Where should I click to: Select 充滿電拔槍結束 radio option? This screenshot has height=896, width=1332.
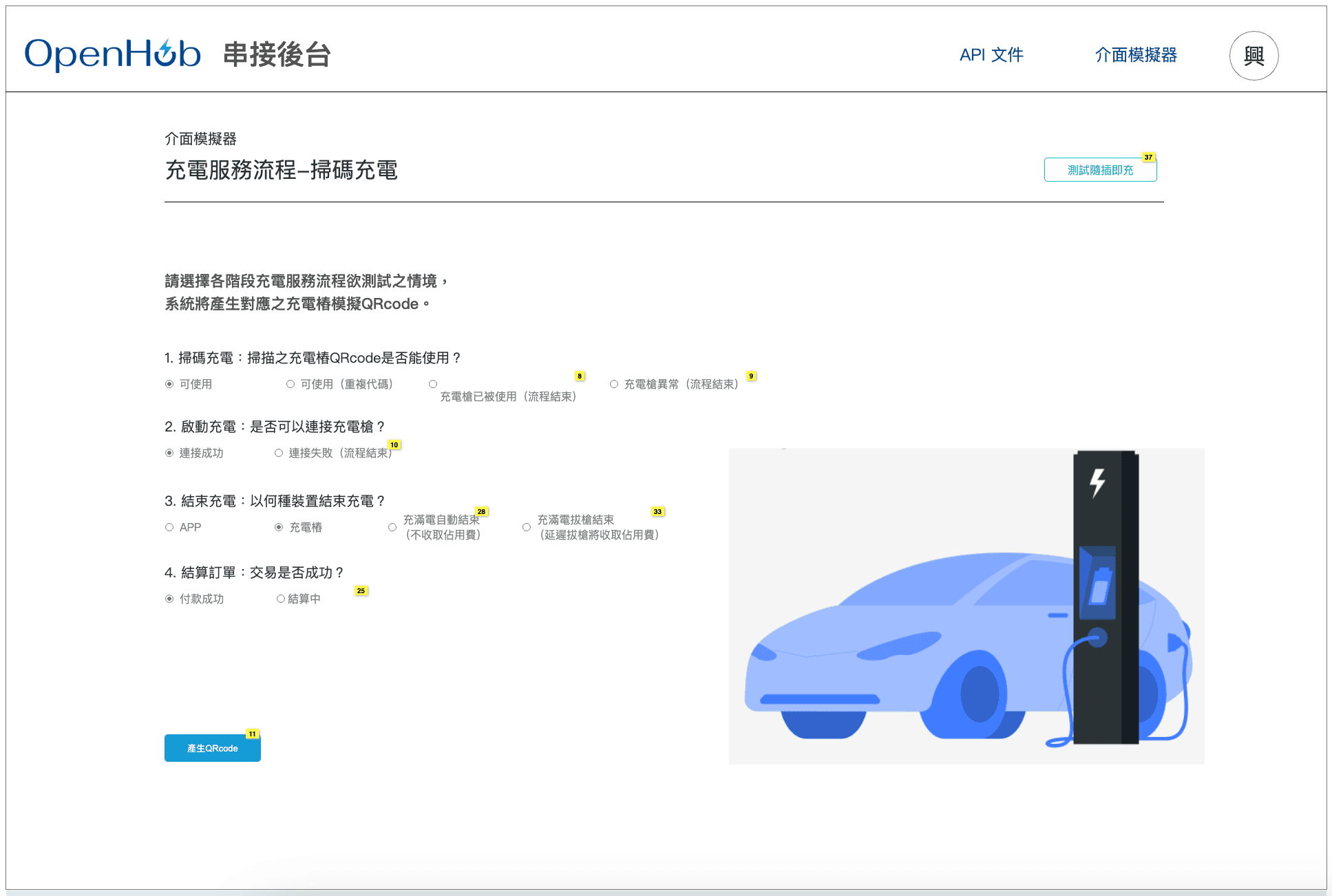pos(527,527)
